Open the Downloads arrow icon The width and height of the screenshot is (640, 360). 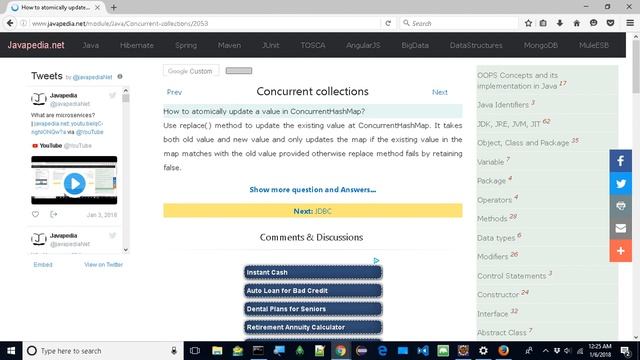(x=560, y=23)
